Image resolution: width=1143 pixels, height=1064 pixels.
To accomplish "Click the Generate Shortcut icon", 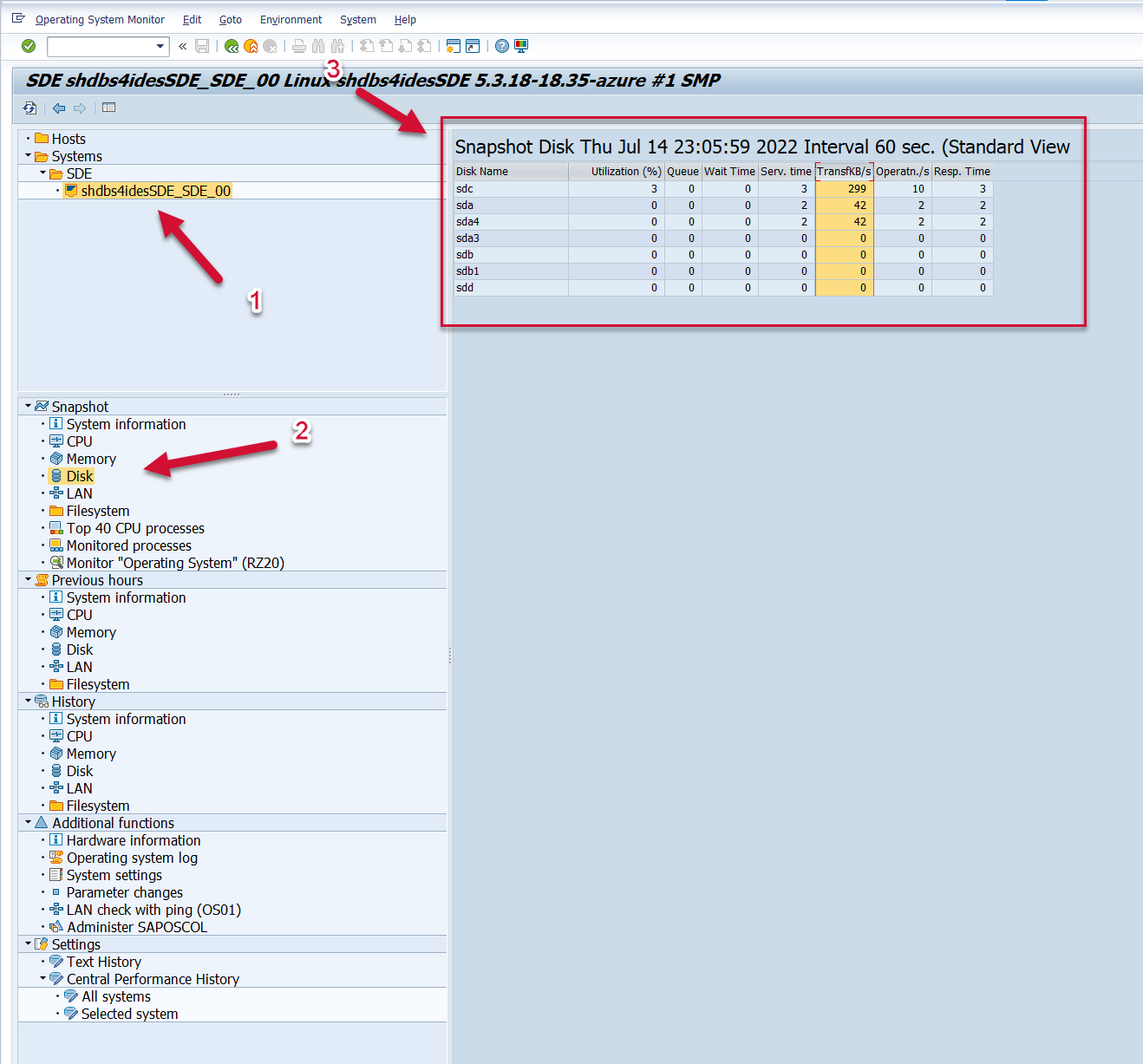I will pyautogui.click(x=473, y=46).
